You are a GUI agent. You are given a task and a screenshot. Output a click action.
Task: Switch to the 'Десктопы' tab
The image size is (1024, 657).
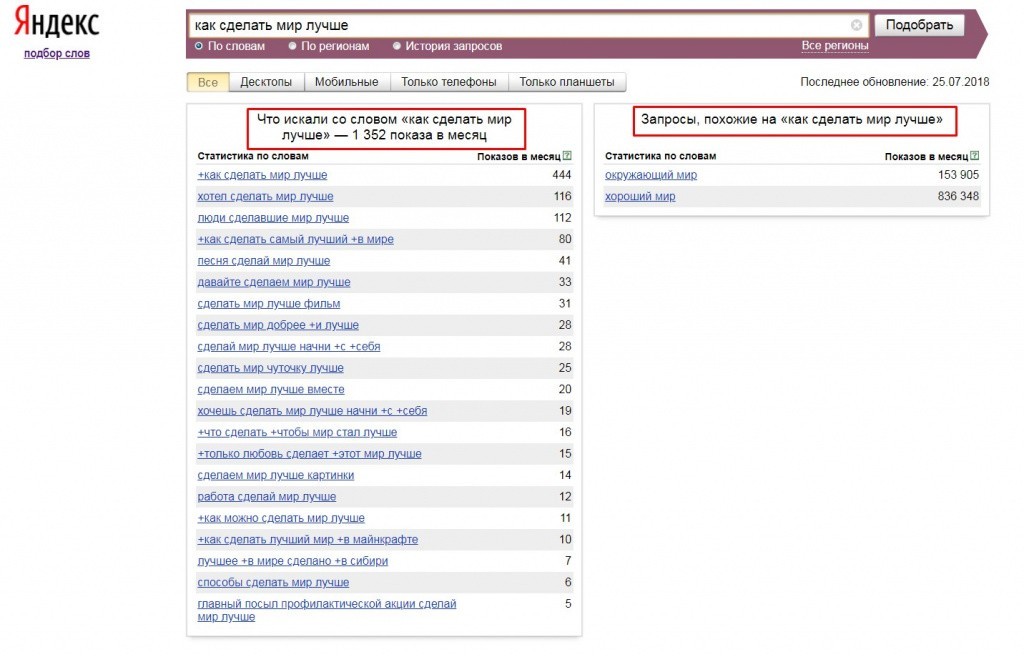266,82
